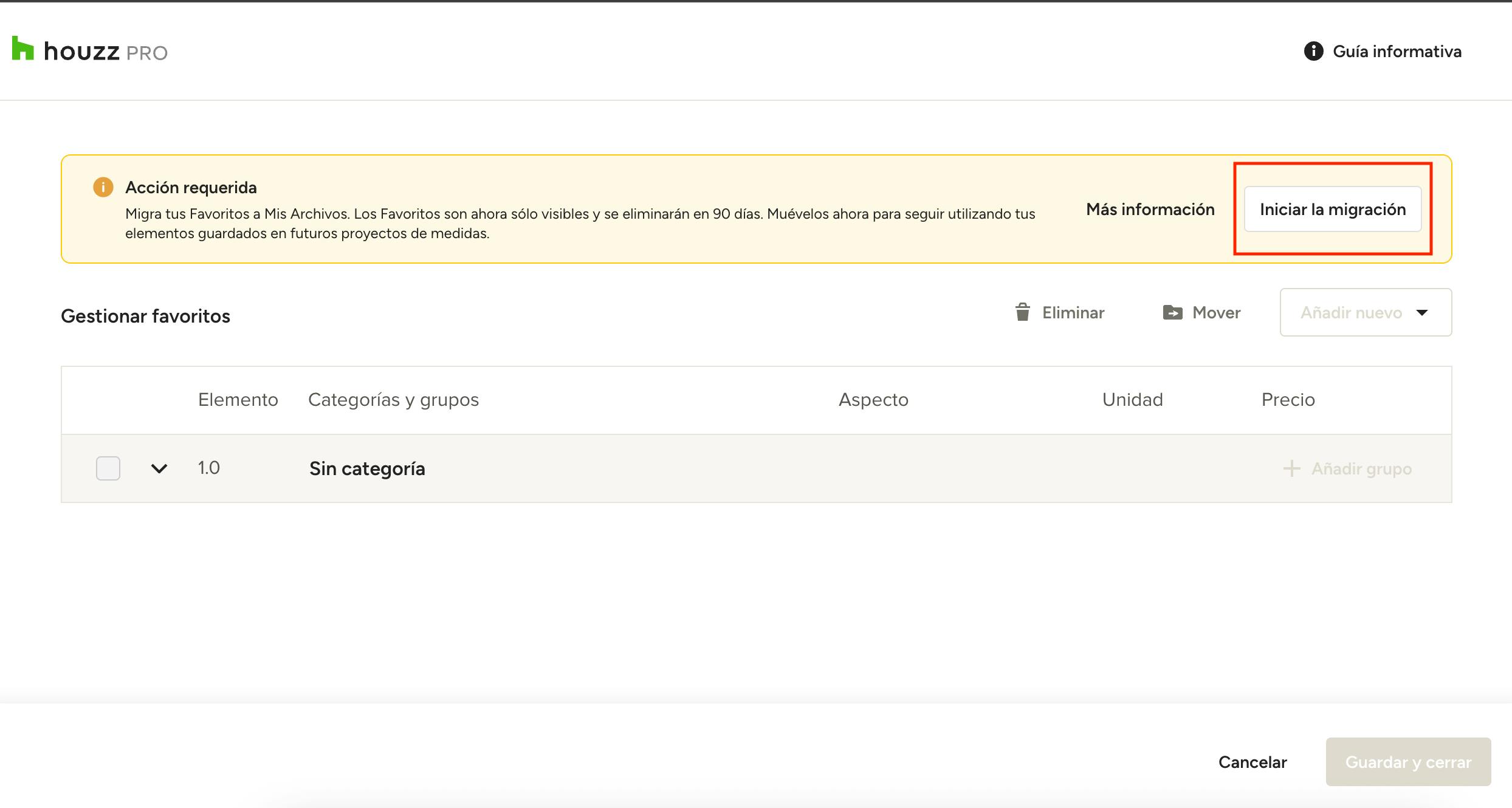1512x808 pixels.
Task: Click the Mover folder icon
Action: (1172, 312)
